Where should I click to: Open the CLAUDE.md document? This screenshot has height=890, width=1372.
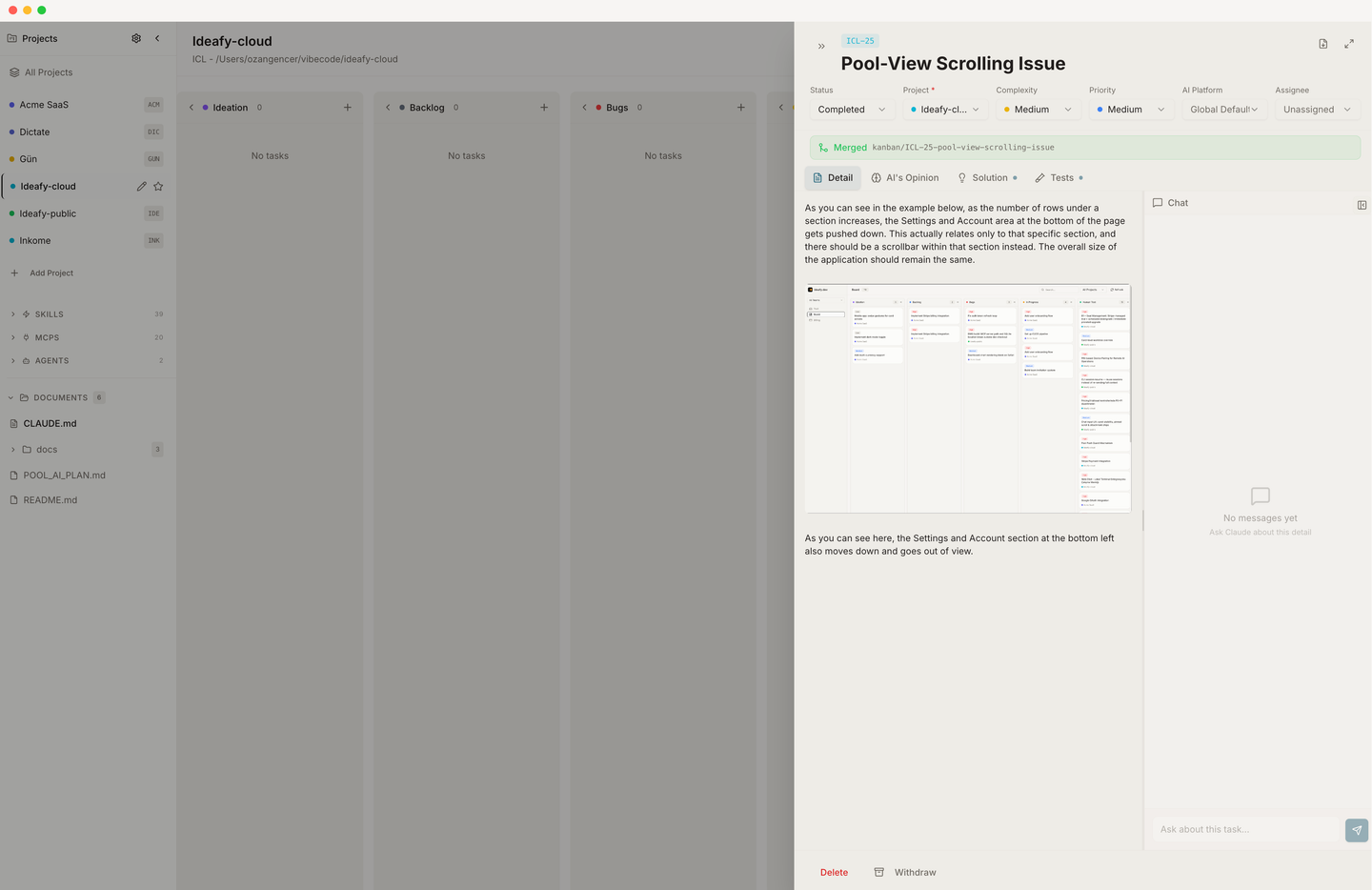[x=50, y=424]
